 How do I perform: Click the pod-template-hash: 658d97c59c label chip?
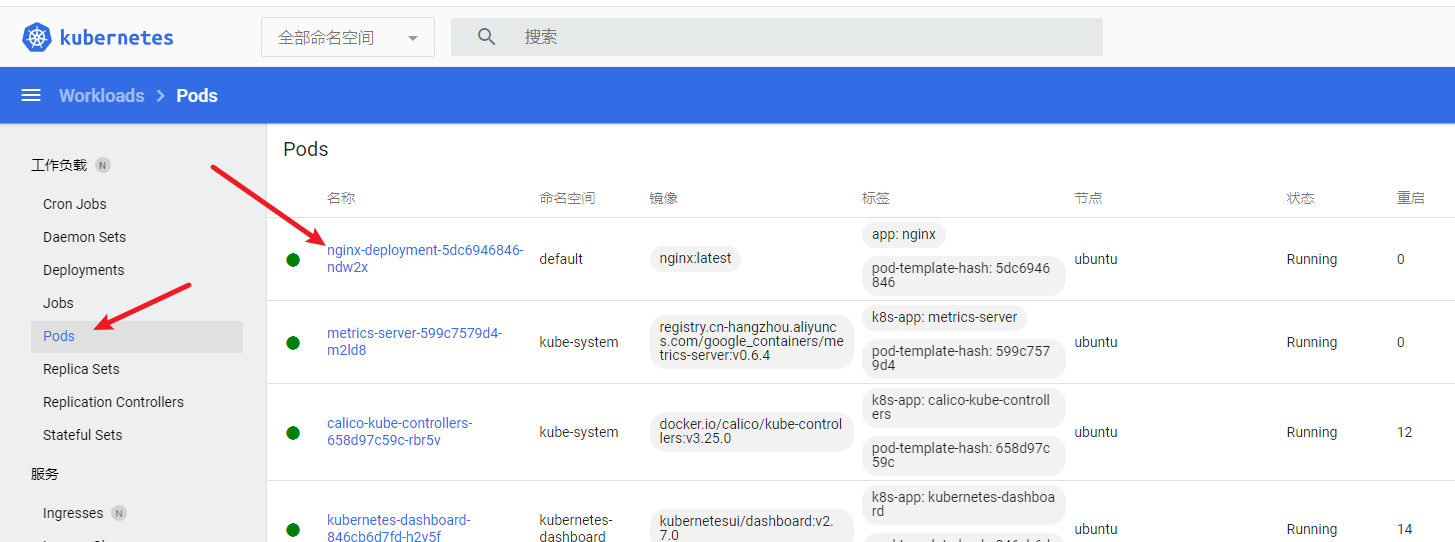[963, 455]
